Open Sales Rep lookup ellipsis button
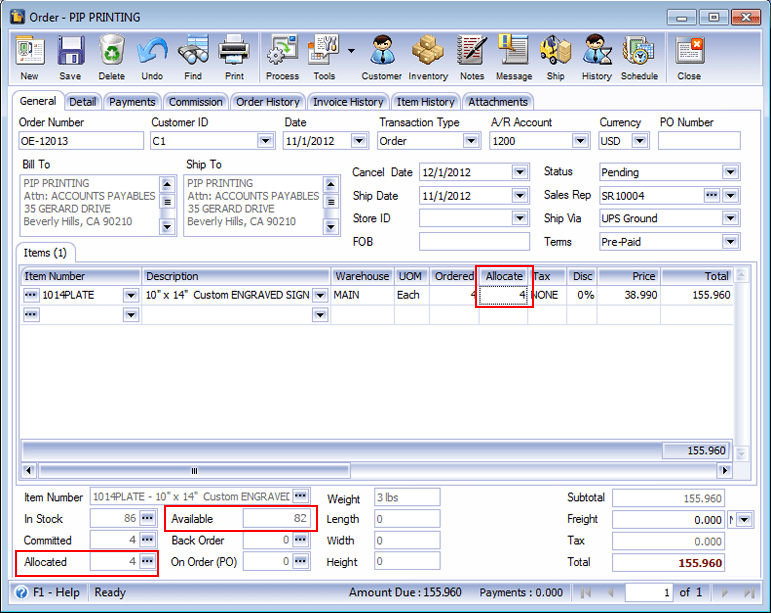Image resolution: width=771 pixels, height=613 pixels. point(712,195)
